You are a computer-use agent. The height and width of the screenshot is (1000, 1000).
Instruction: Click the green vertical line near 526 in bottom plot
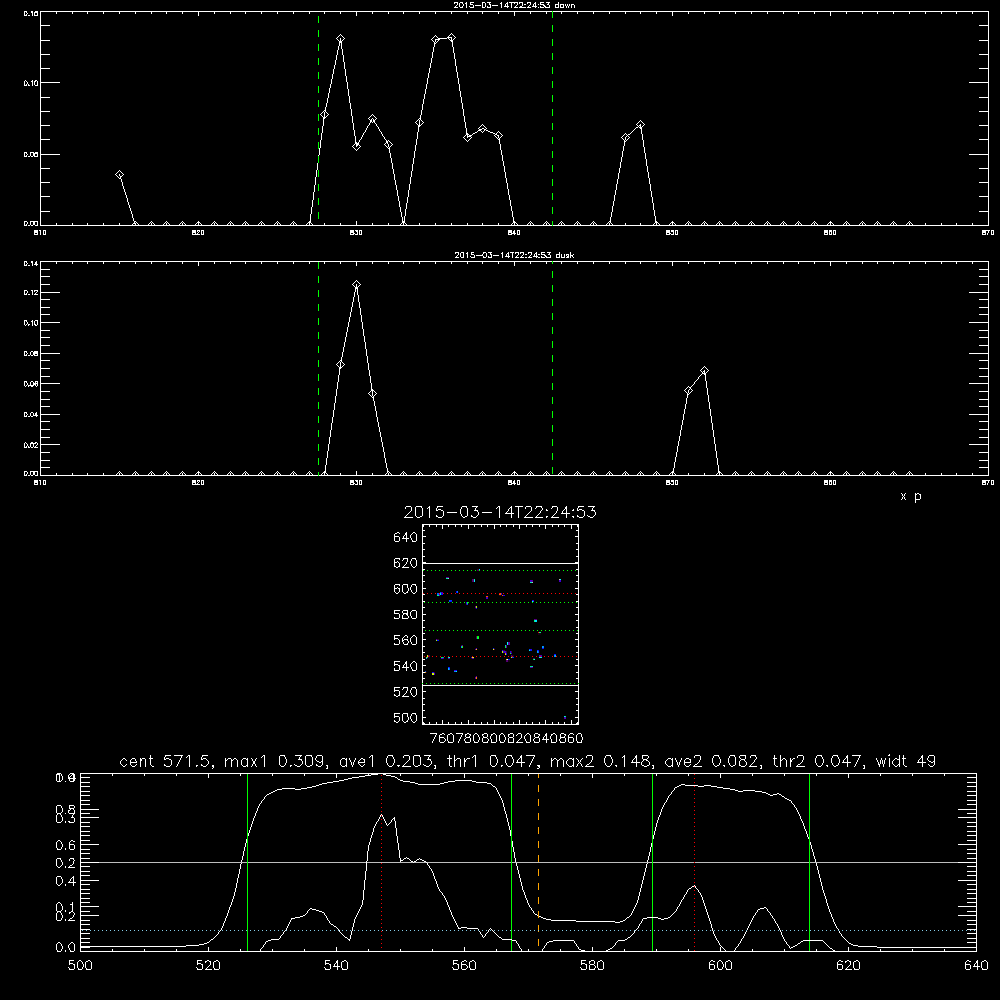pyautogui.click(x=247, y=860)
